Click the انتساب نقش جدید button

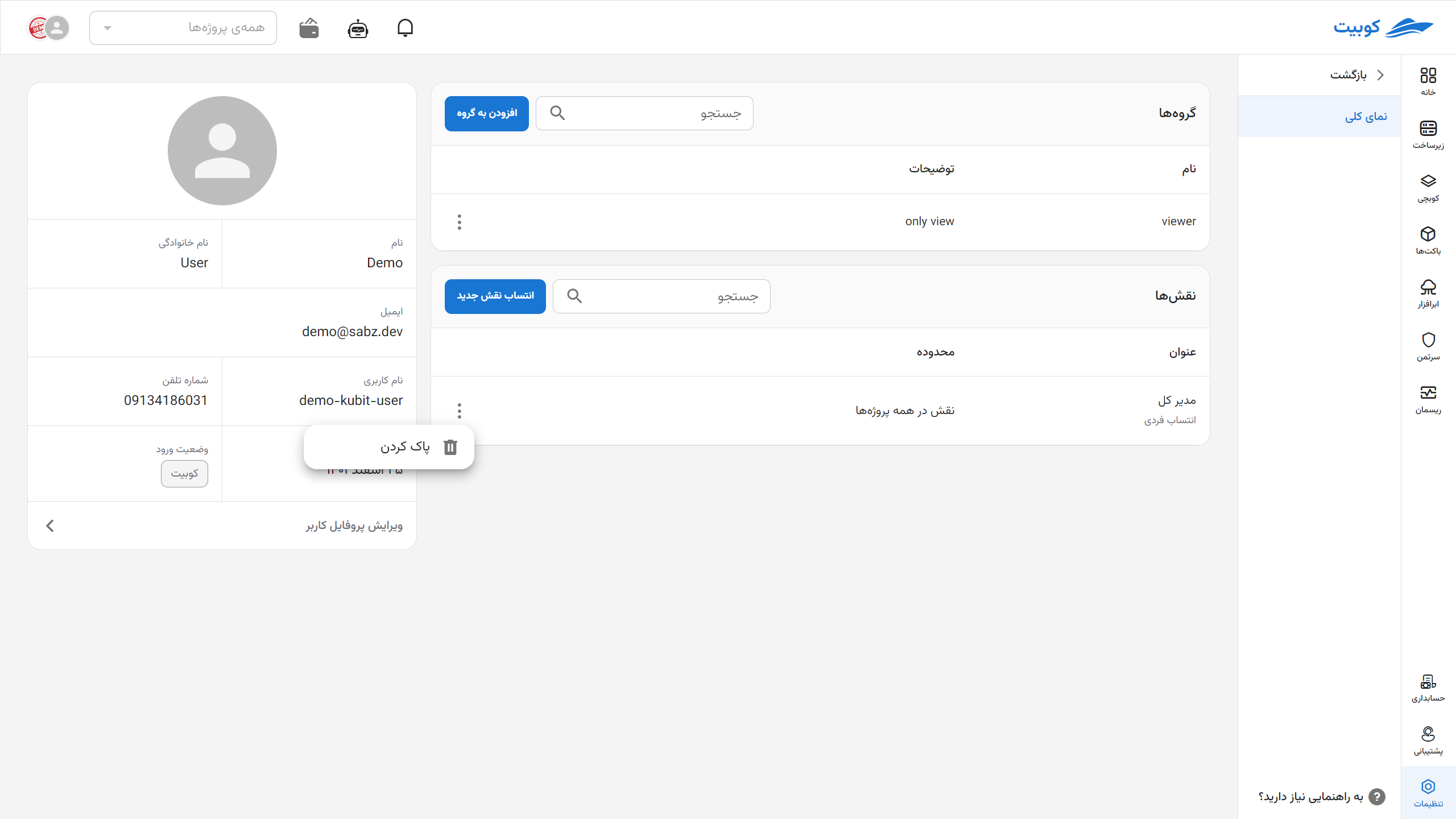point(495,296)
